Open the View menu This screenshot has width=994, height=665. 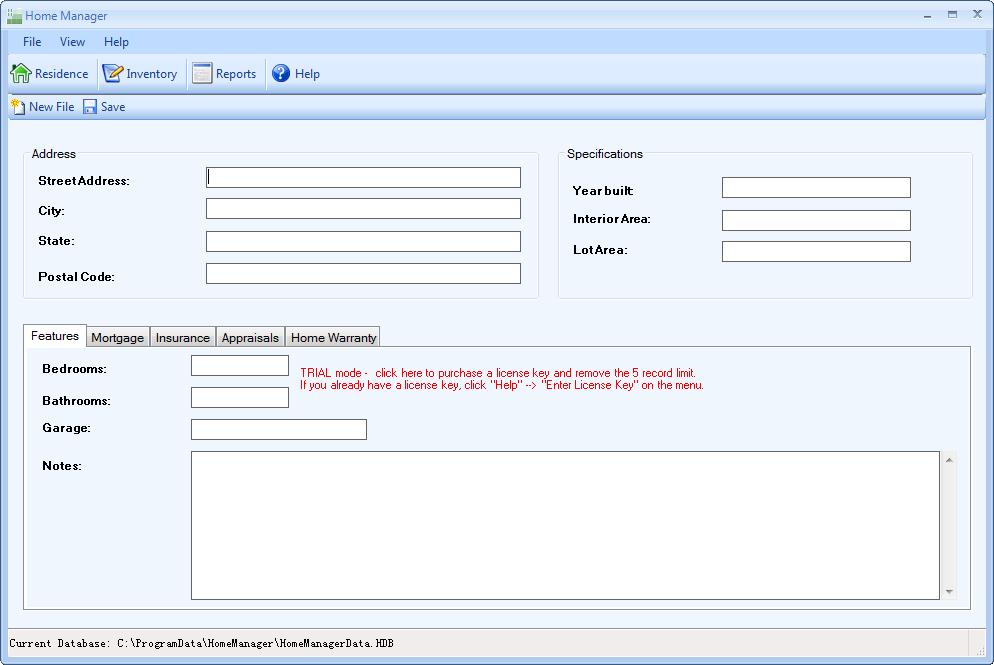click(72, 42)
